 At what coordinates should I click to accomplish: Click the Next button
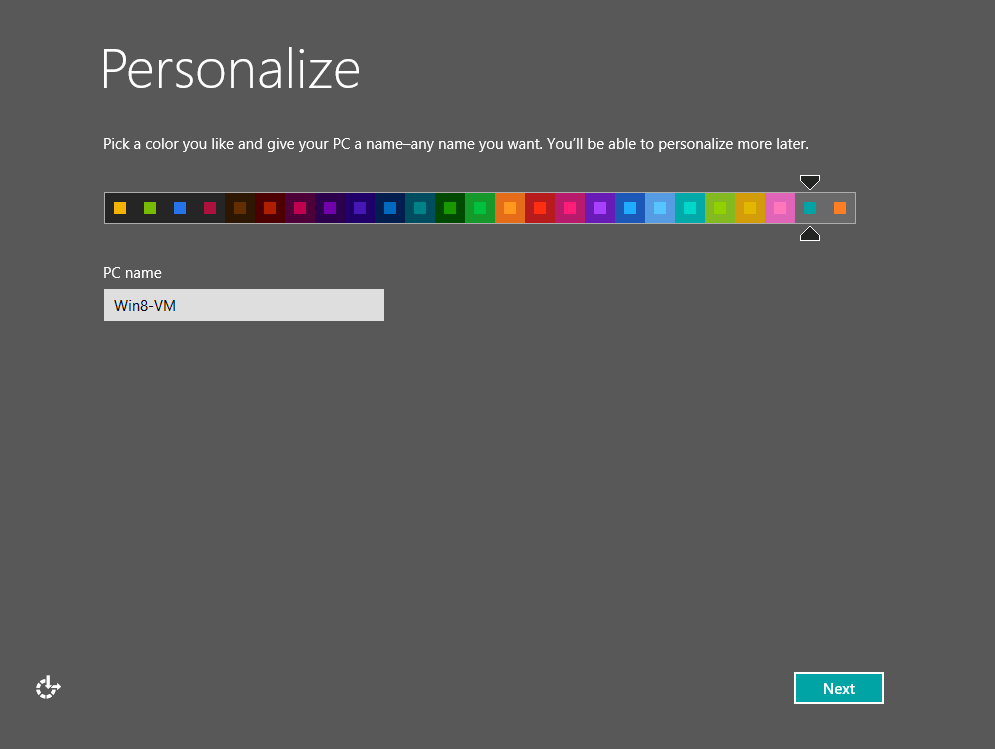click(x=838, y=688)
